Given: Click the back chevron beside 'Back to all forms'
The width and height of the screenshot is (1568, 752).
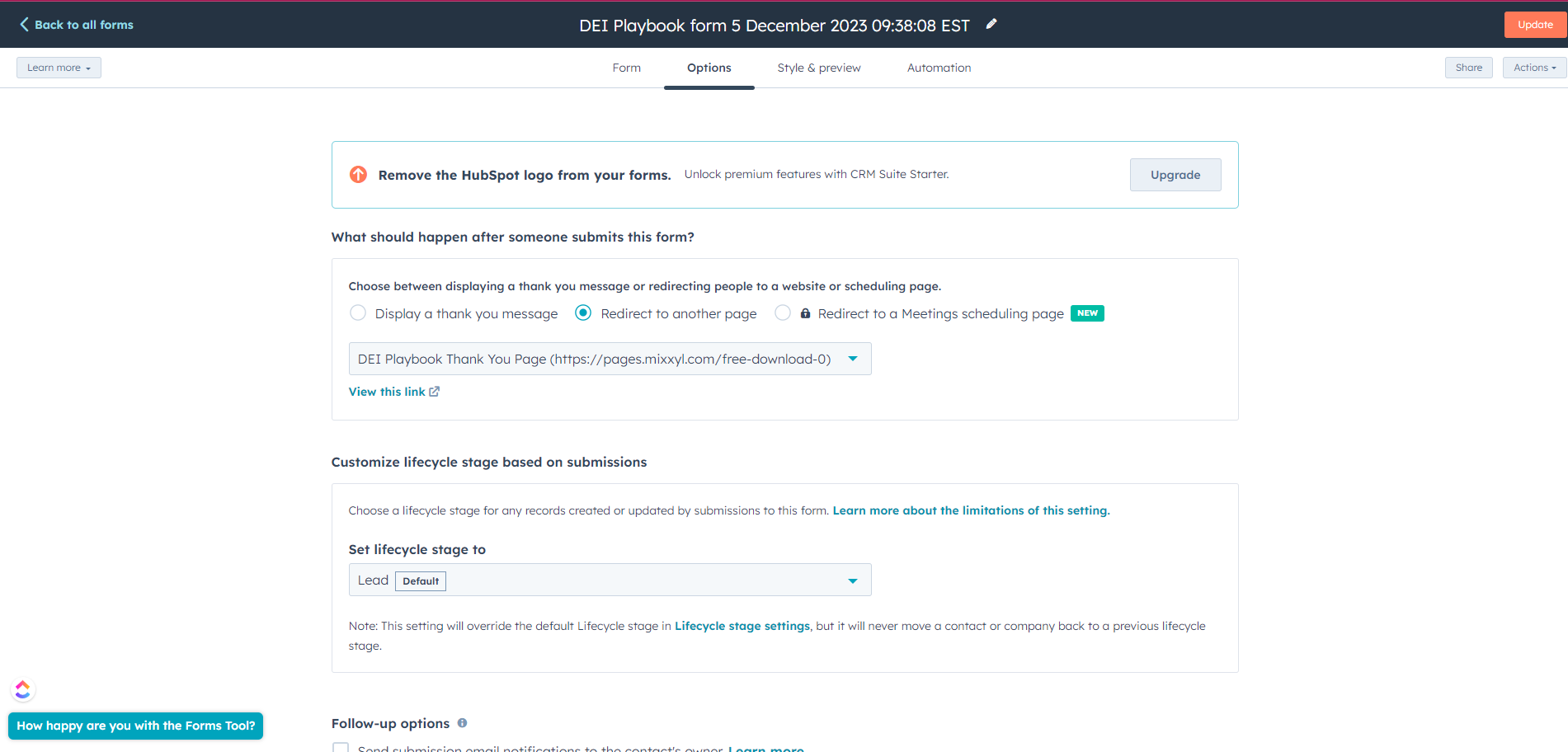Looking at the screenshot, I should click(23, 24).
